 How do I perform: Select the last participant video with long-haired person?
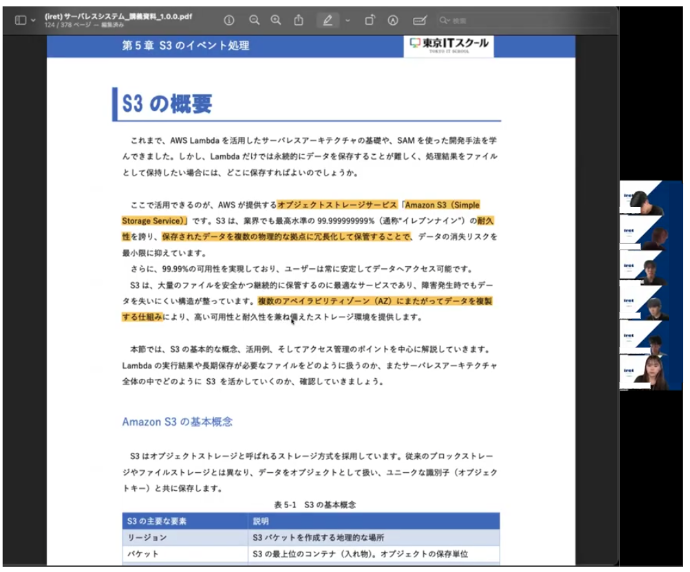pyautogui.click(x=645, y=372)
